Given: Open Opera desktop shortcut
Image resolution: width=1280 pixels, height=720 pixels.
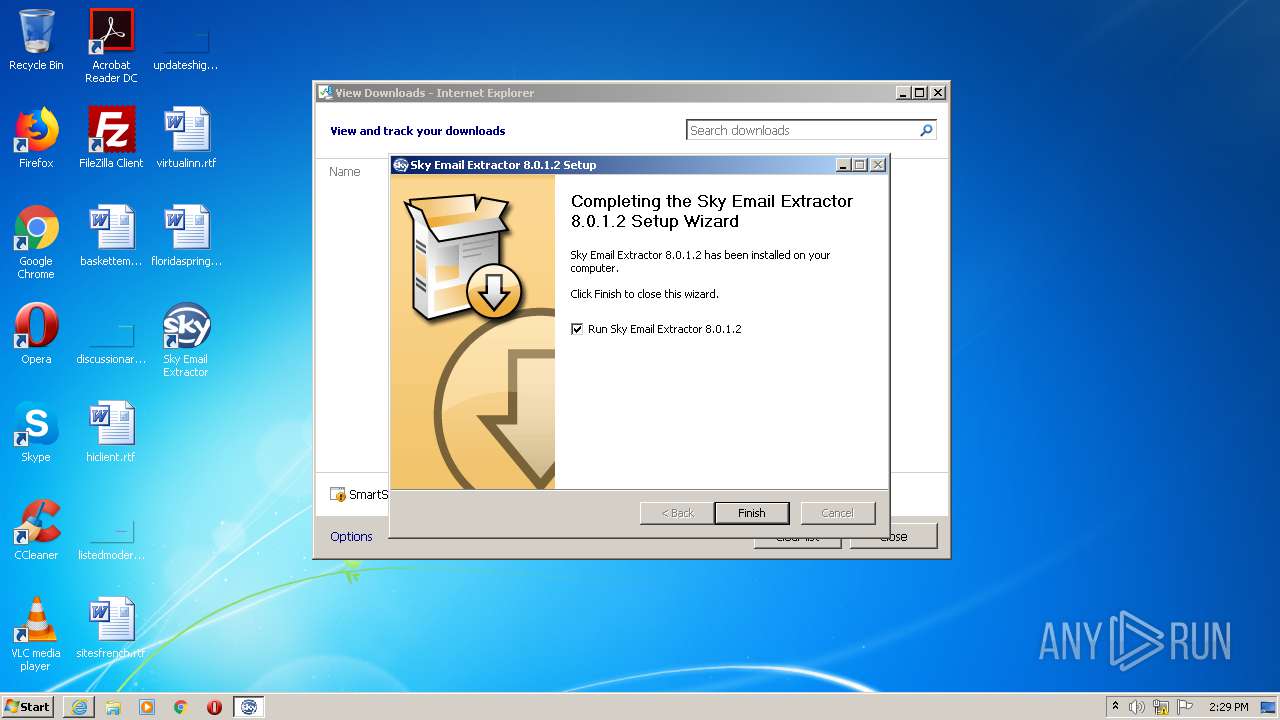Looking at the screenshot, I should coord(36,334).
